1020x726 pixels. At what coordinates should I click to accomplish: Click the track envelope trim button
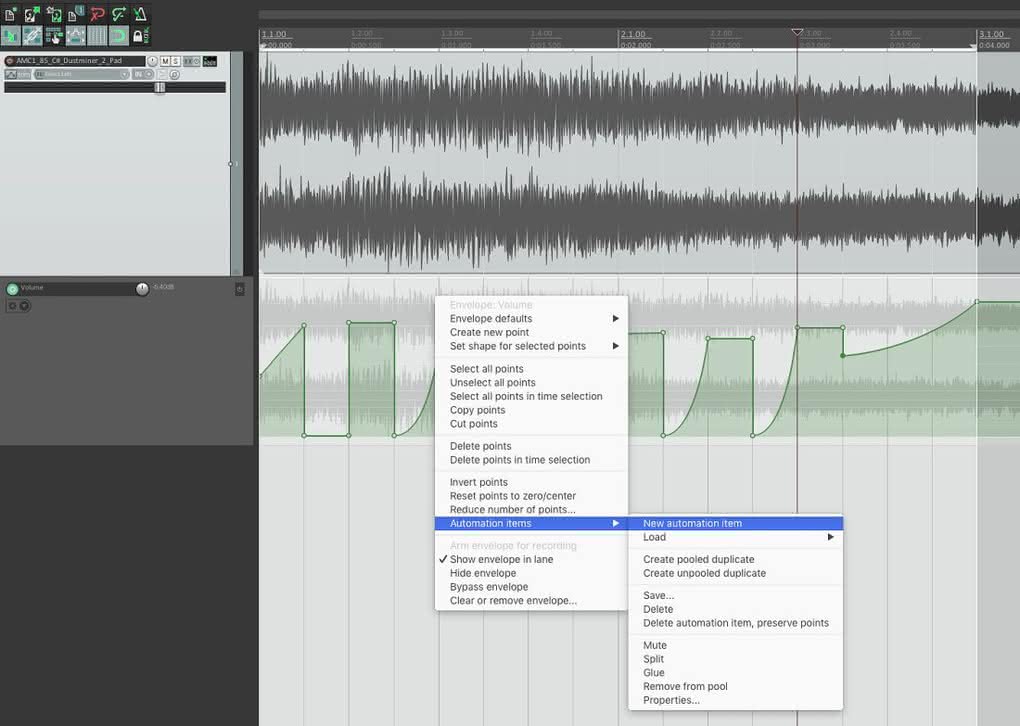pyautogui.click(x=18, y=74)
